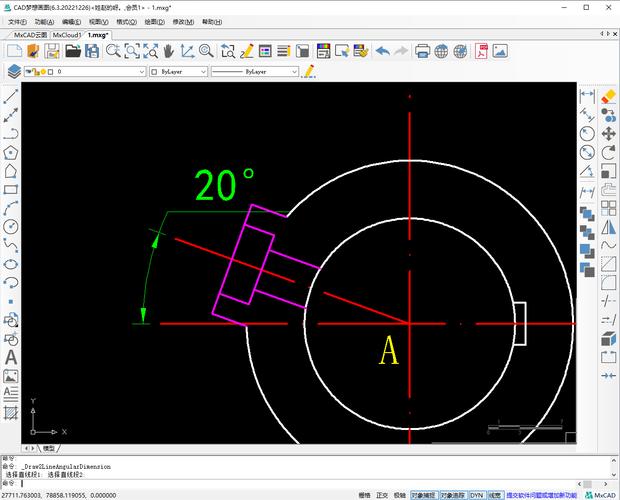Click the Print icon
The height and width of the screenshot is (500, 620).
point(422,51)
